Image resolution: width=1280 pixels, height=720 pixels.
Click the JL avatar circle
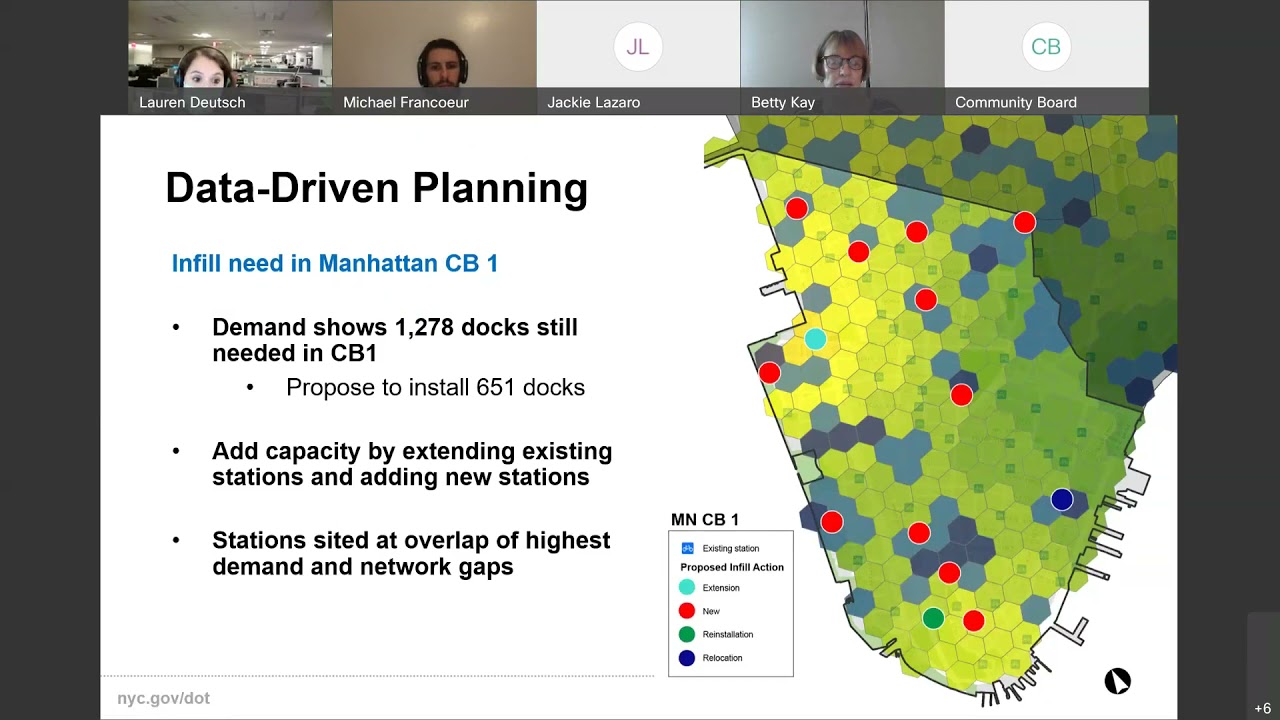point(638,47)
